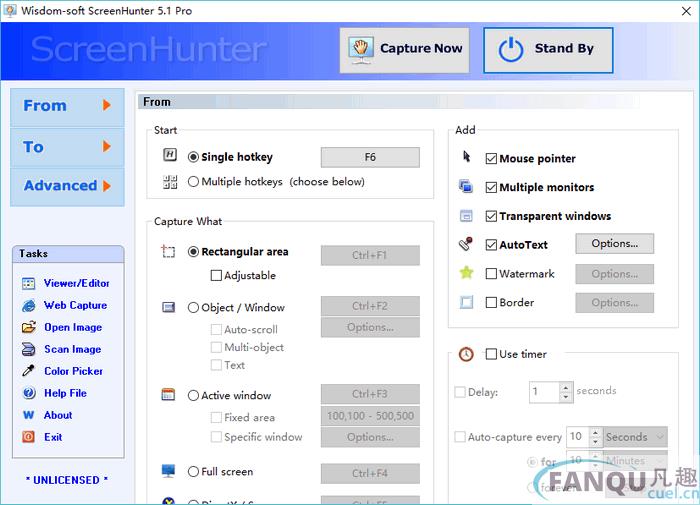Screen dimensions: 700x505
Task: Open the Seconds unit dropdown
Action: [634, 437]
